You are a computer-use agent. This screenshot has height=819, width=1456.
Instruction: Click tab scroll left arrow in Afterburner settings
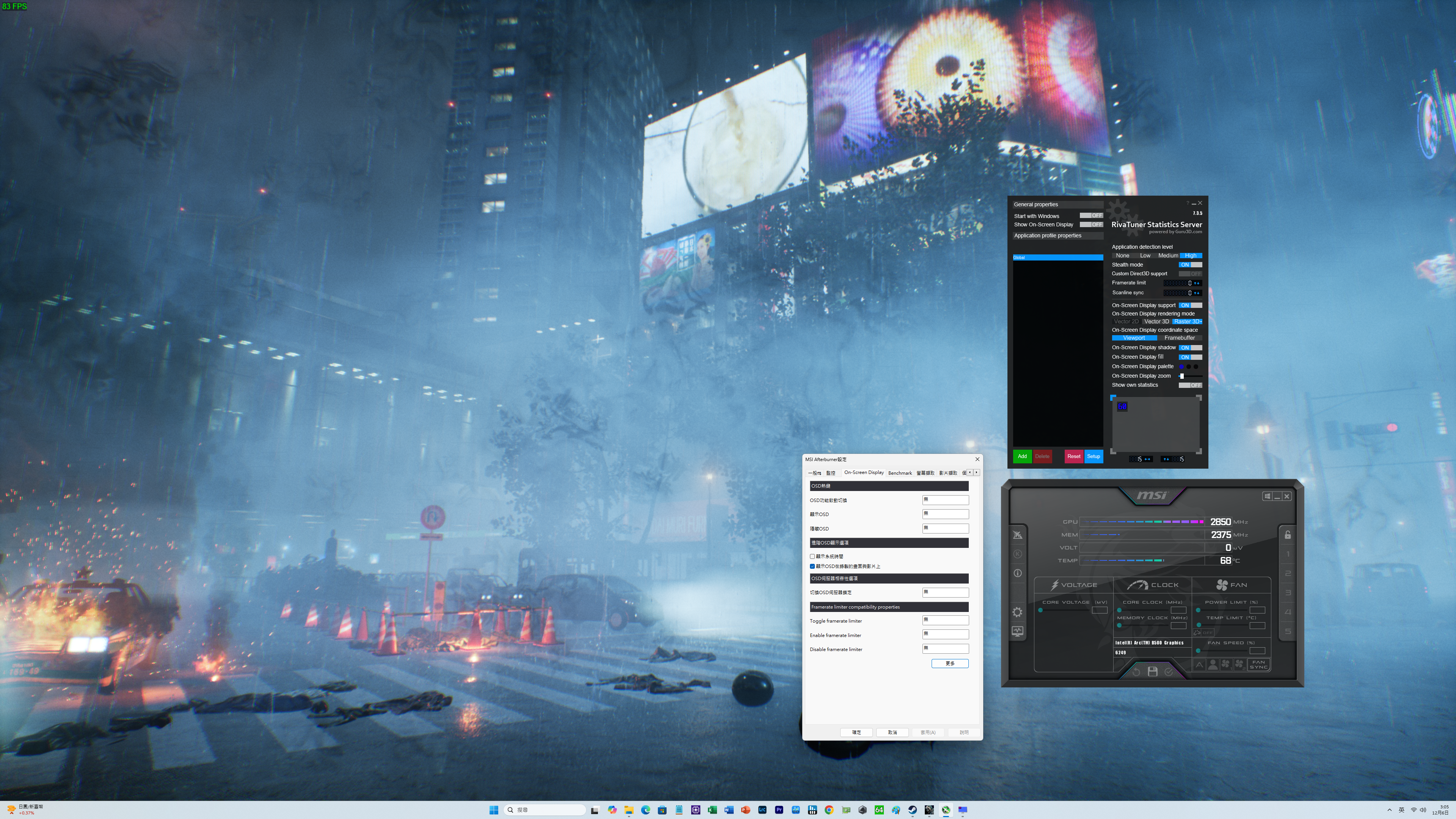(970, 472)
